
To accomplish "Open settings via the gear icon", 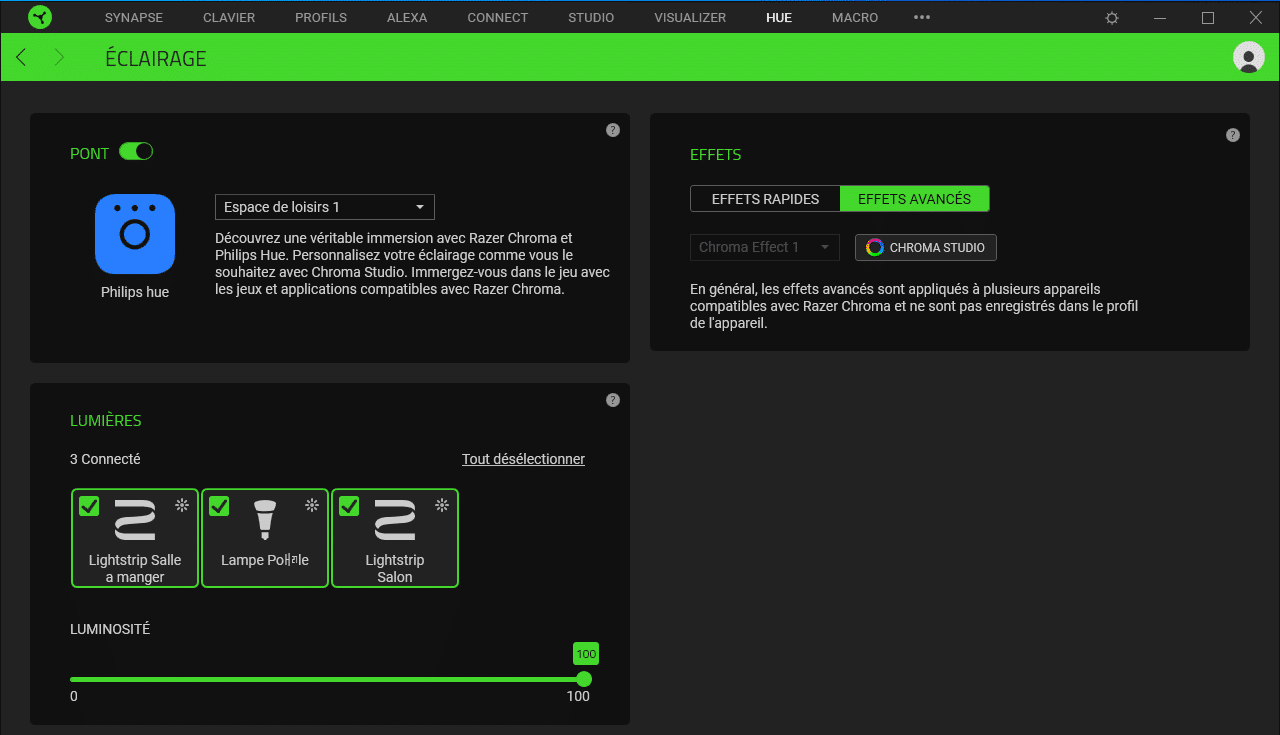I will point(1112,18).
